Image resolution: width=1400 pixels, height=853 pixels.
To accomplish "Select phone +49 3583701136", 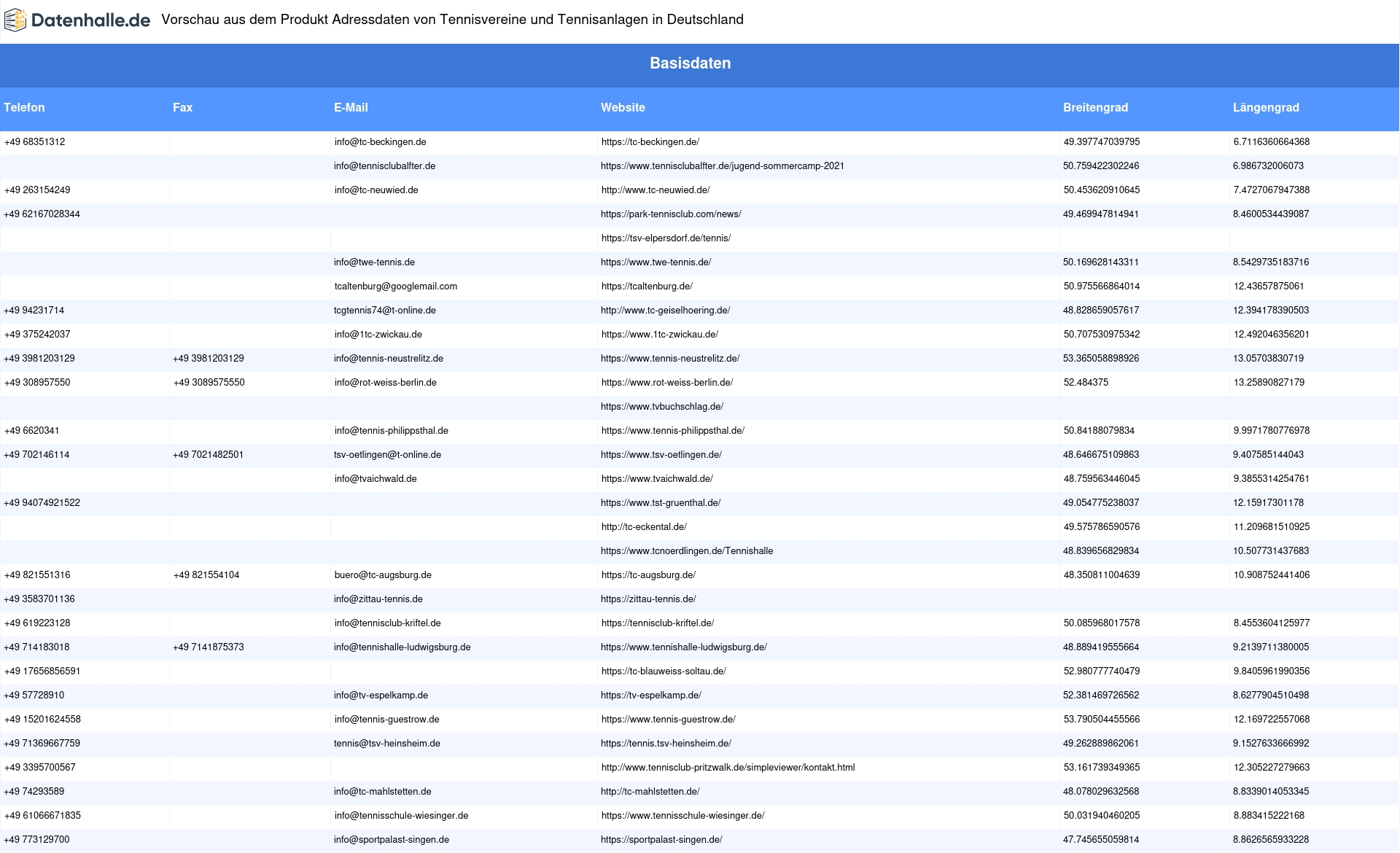I will (x=39, y=599).
